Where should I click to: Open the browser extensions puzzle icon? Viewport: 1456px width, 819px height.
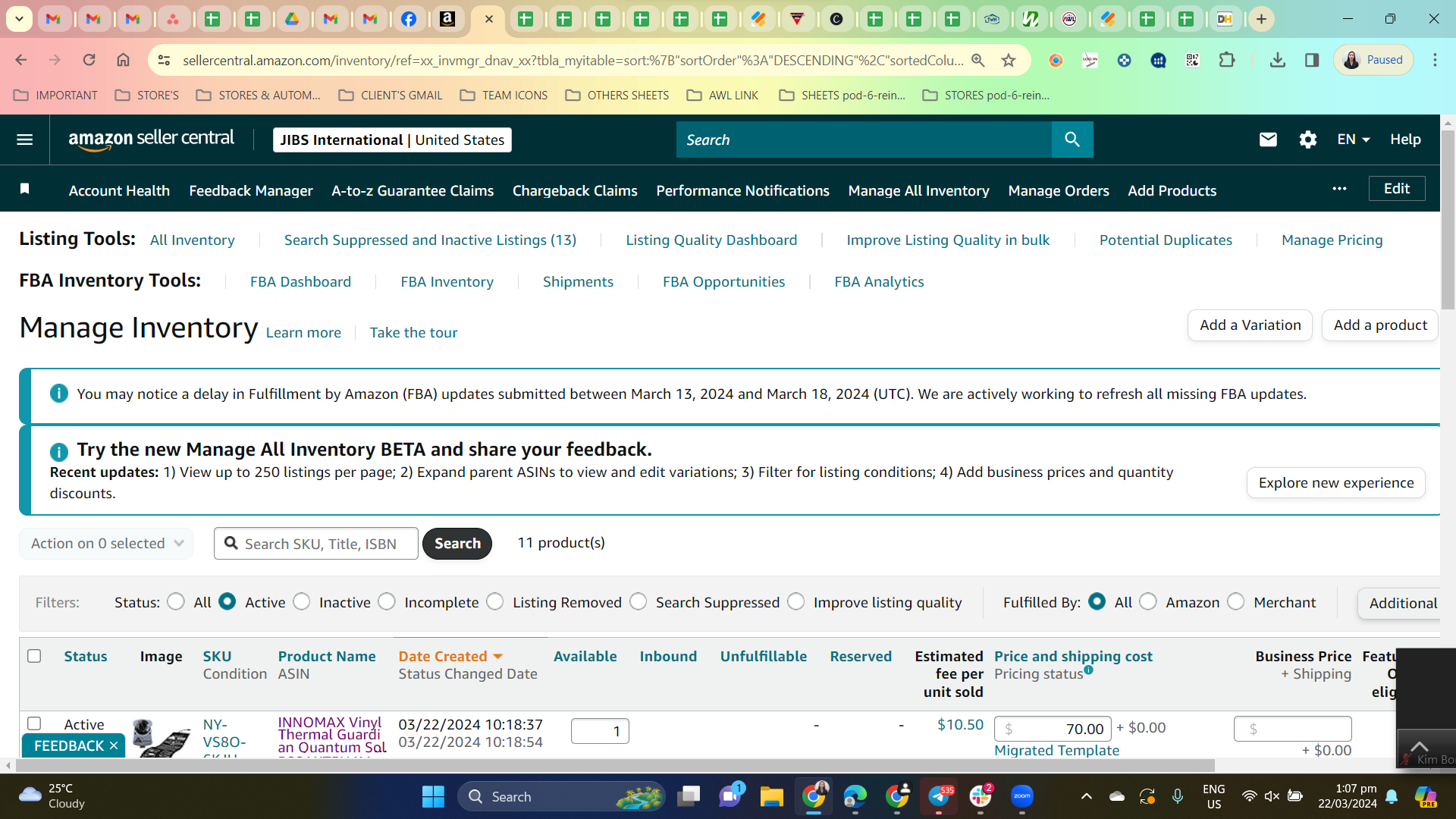point(1227,60)
